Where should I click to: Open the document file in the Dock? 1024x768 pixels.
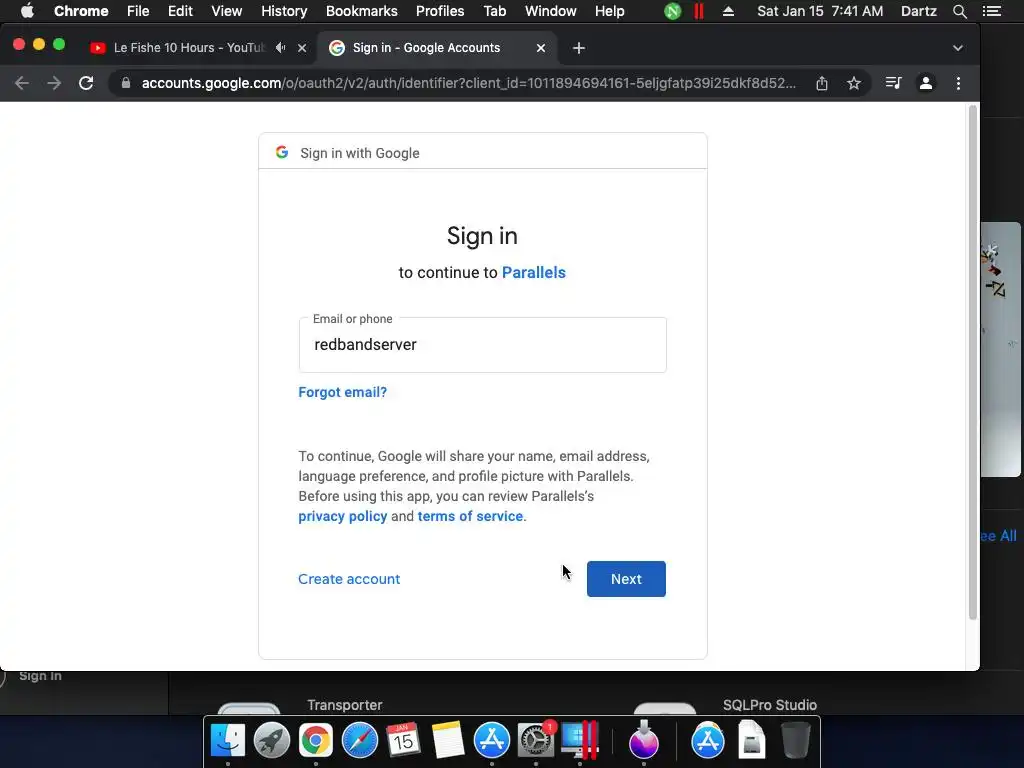(x=752, y=741)
